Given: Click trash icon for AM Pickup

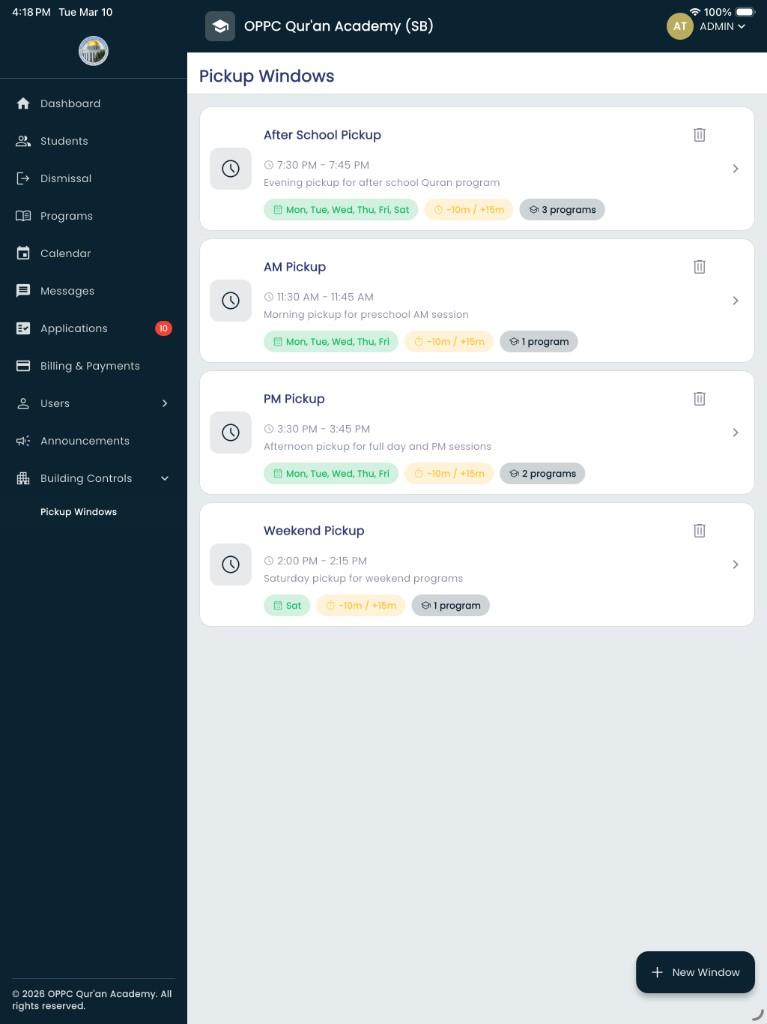Looking at the screenshot, I should (x=699, y=267).
